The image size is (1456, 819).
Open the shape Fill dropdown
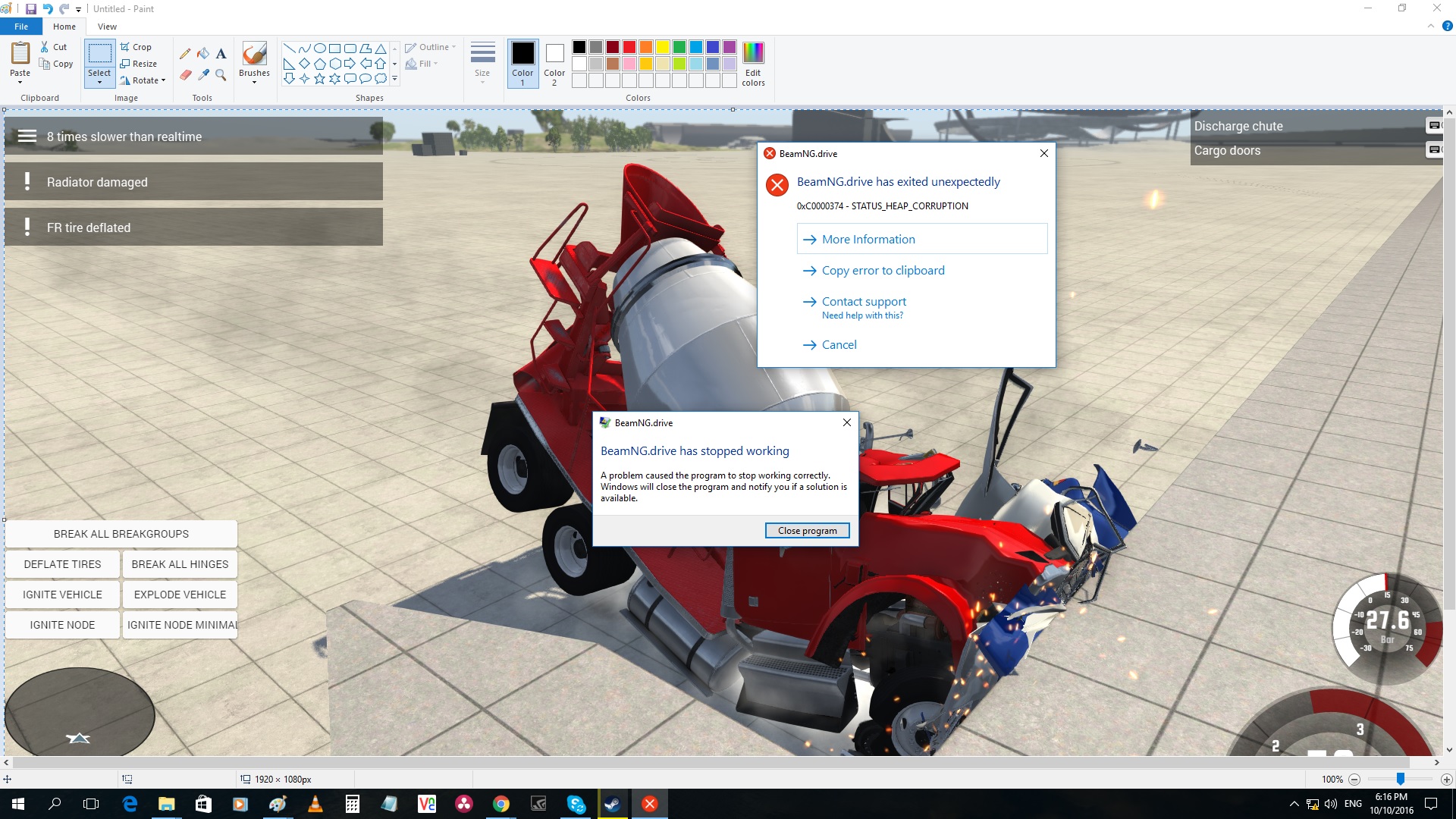[422, 64]
